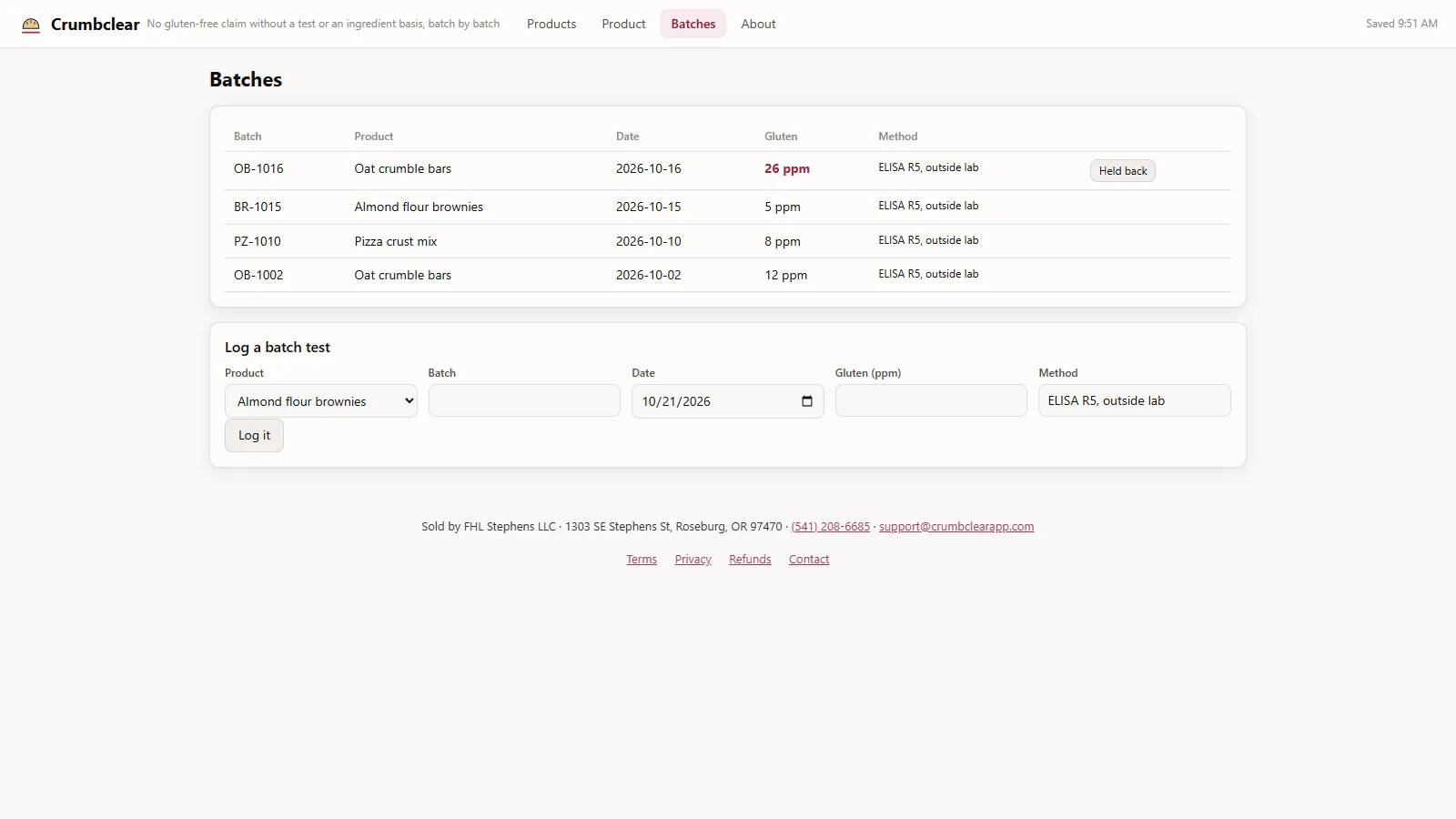
Task: Focus the Gluten (ppm) input field
Action: point(931,401)
